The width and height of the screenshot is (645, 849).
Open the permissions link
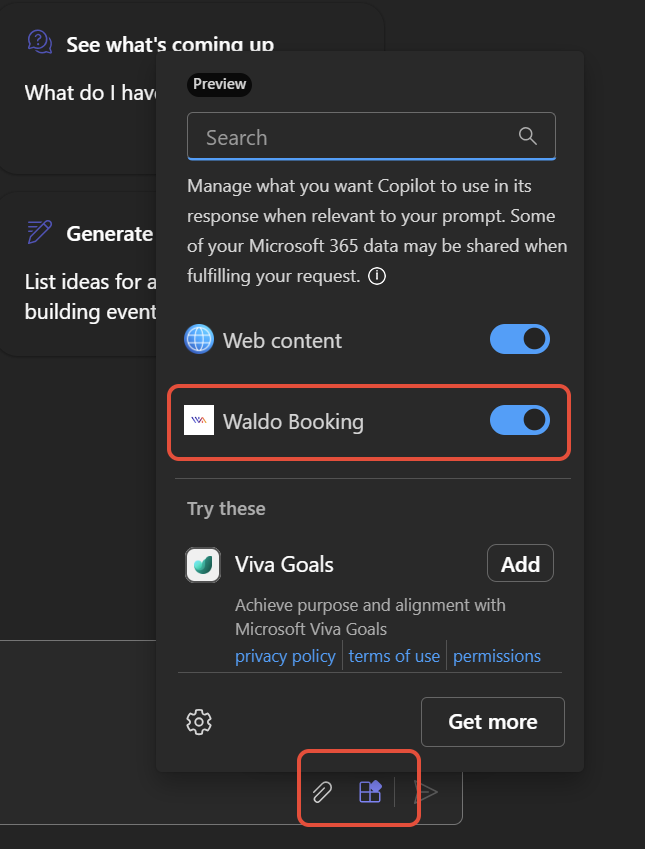[497, 656]
